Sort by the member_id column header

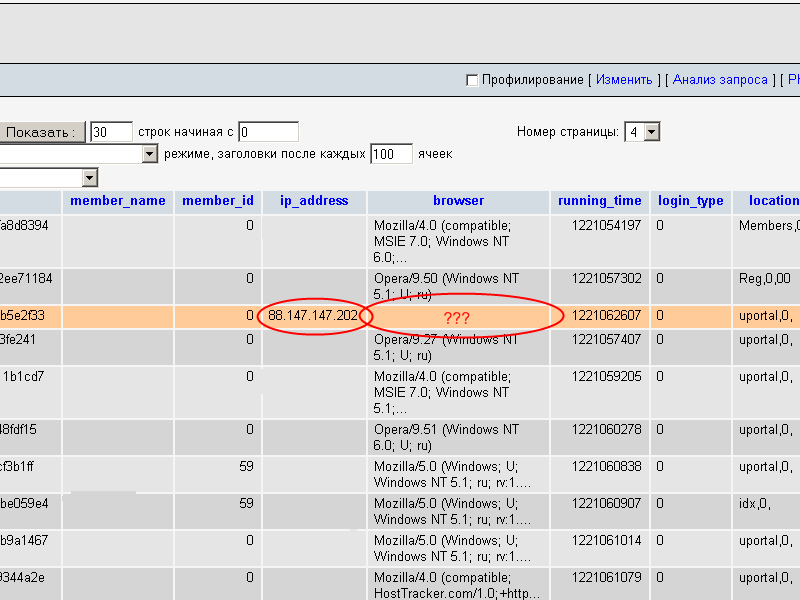pyautogui.click(x=218, y=201)
